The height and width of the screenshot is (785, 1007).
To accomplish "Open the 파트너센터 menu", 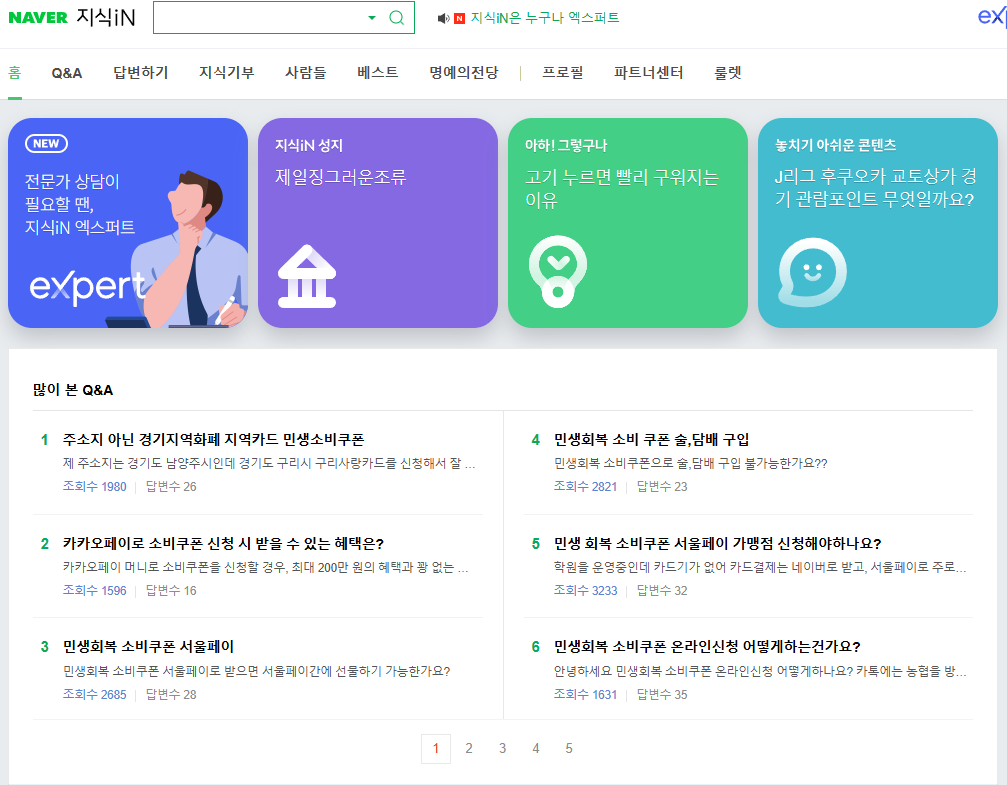I will click(649, 73).
